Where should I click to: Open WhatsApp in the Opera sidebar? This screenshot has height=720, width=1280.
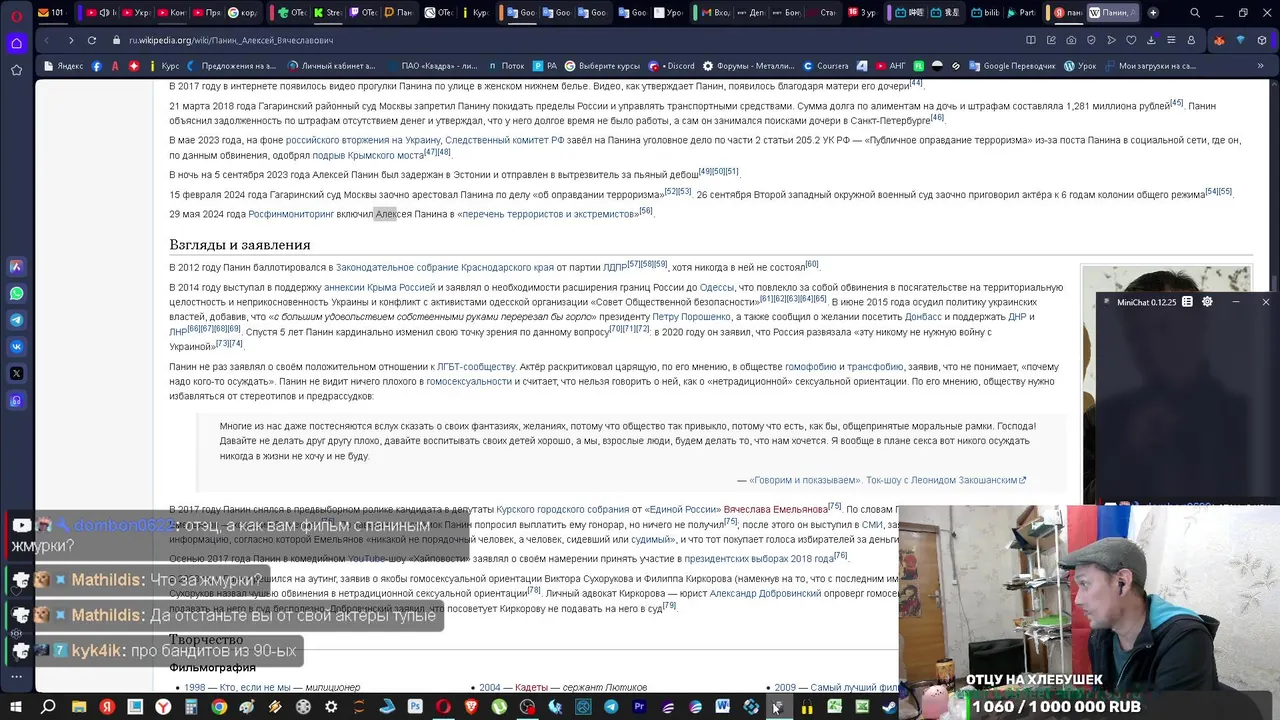[x=16, y=293]
